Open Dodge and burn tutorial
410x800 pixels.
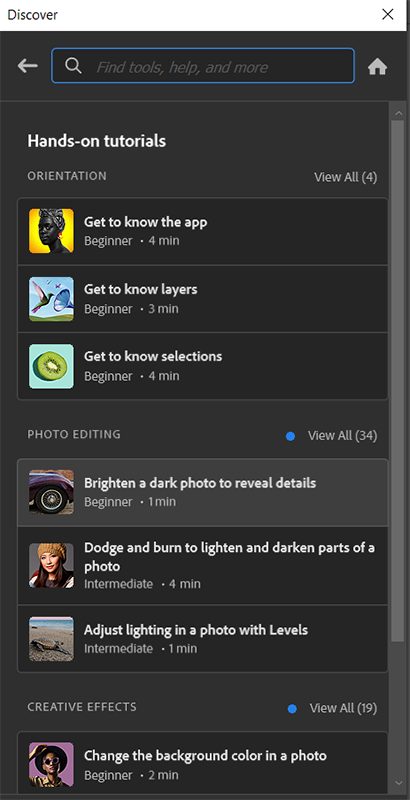(x=203, y=565)
